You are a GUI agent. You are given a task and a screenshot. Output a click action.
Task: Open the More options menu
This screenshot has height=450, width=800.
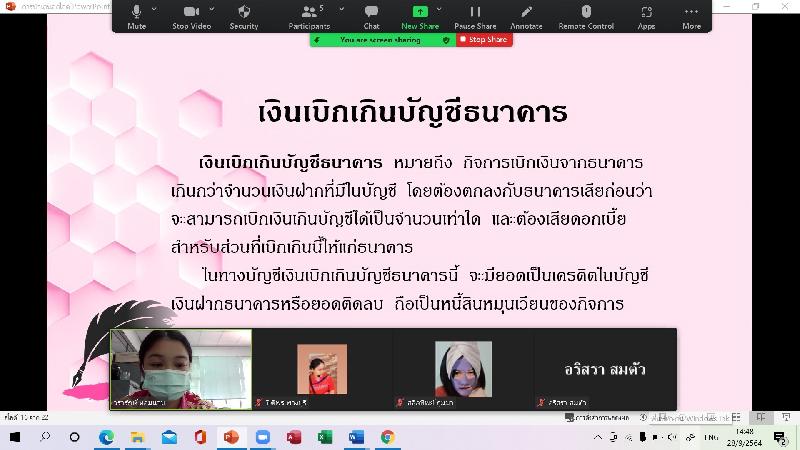pos(691,15)
